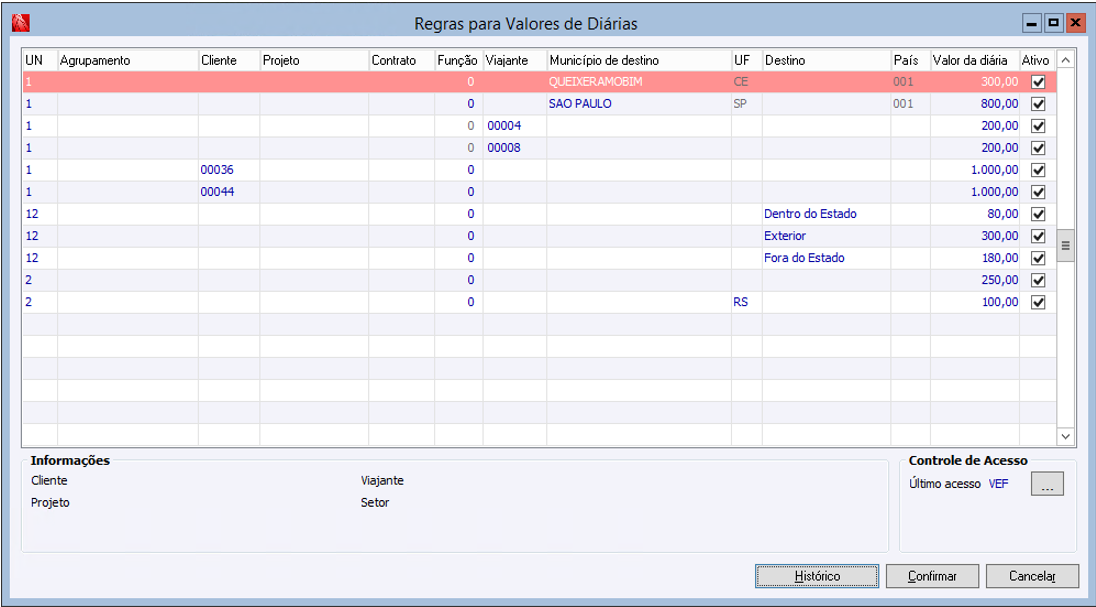Click Contrato column header
The image size is (1096, 607).
point(401,61)
